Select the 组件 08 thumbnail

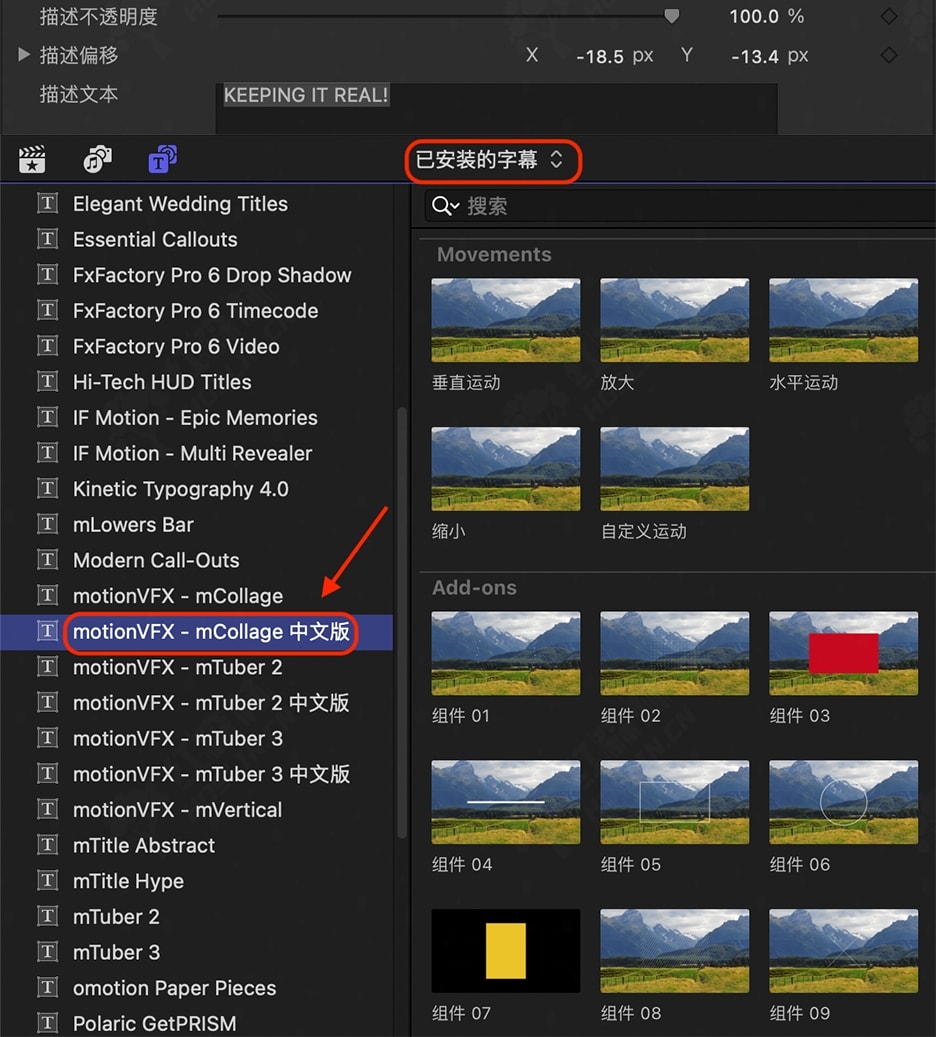point(675,951)
